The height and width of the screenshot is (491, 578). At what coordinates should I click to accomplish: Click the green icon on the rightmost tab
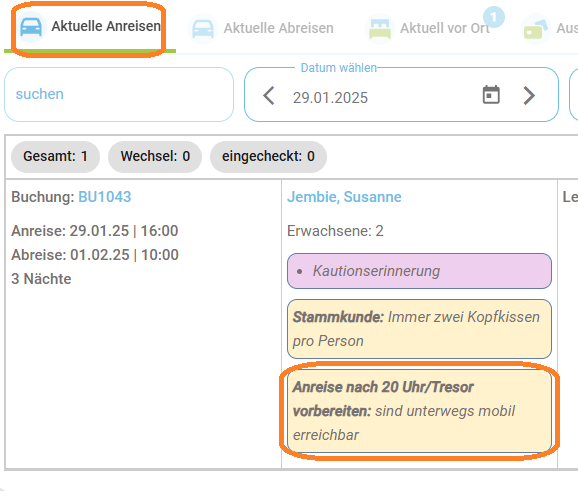(x=535, y=29)
